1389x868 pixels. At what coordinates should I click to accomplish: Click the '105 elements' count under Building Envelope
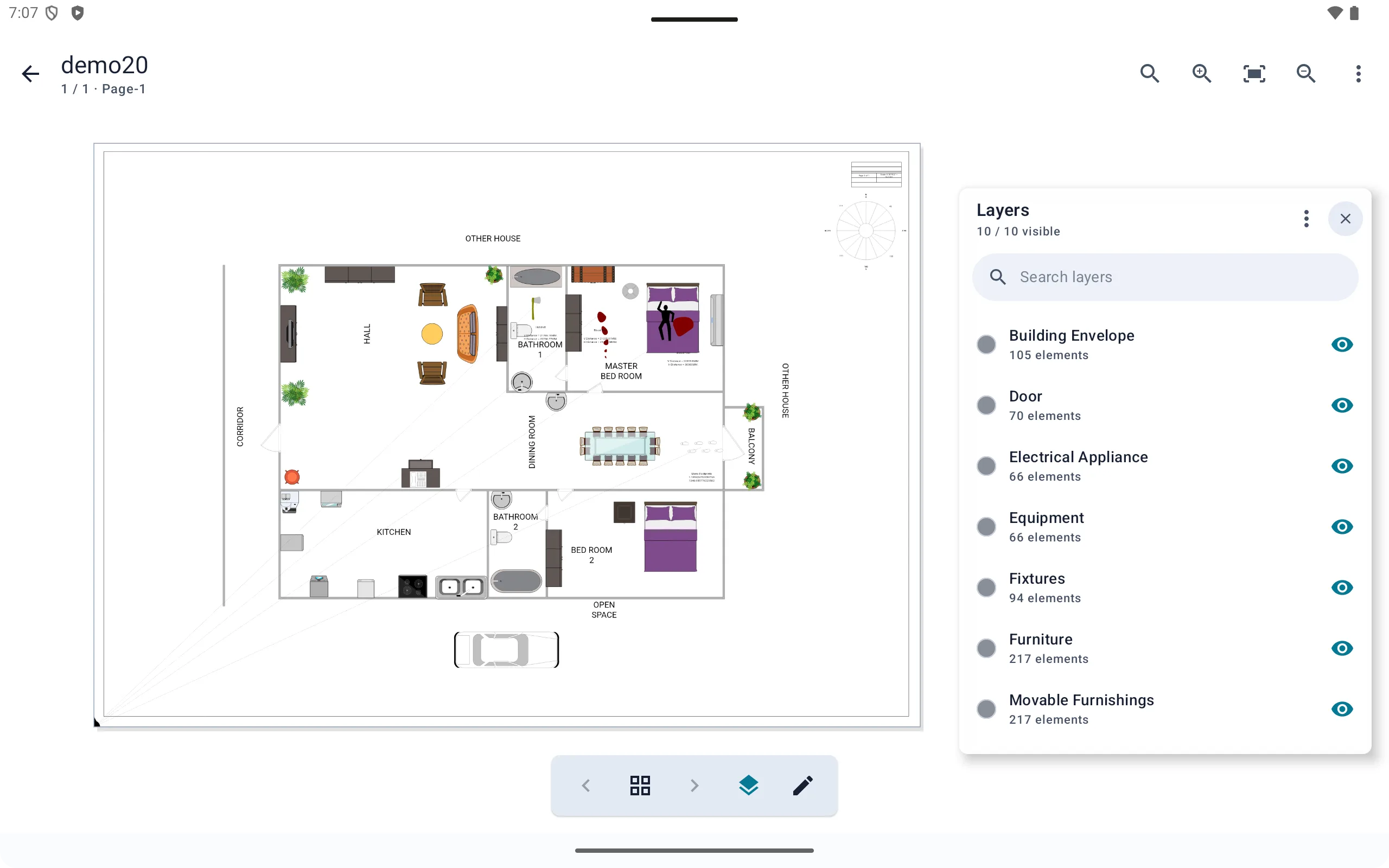[1049, 355]
